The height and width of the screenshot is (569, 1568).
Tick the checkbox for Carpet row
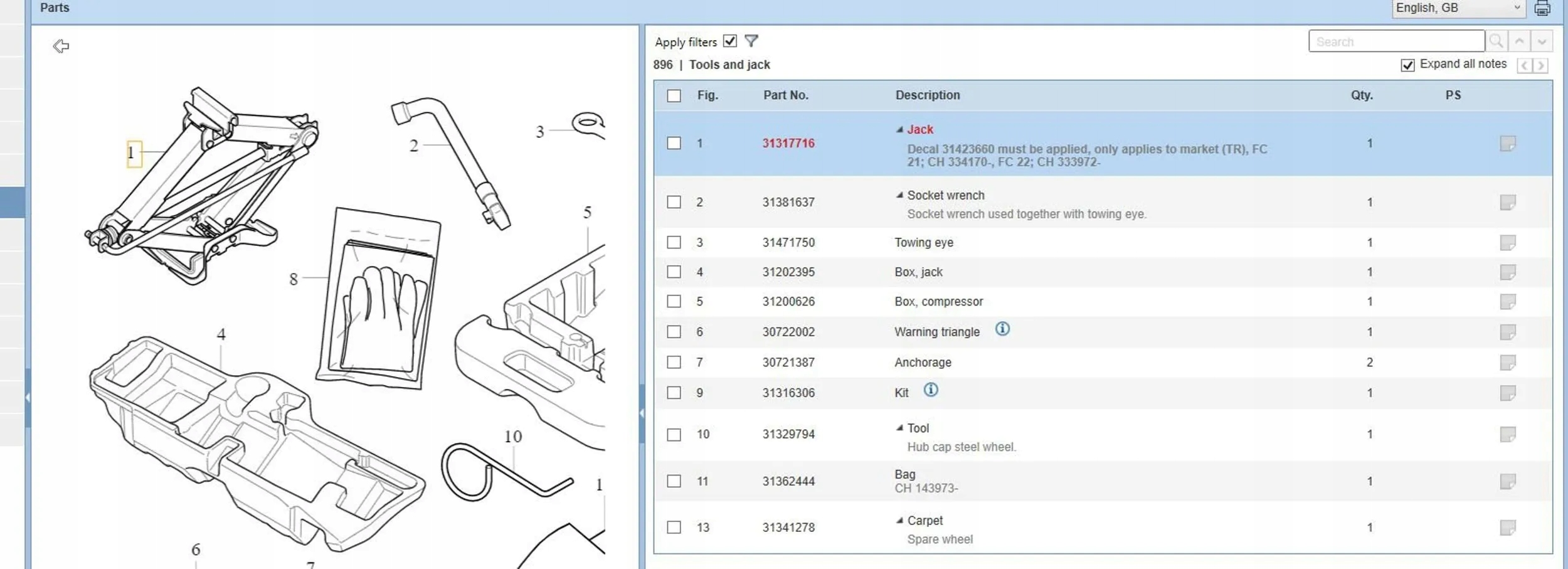pos(674,528)
